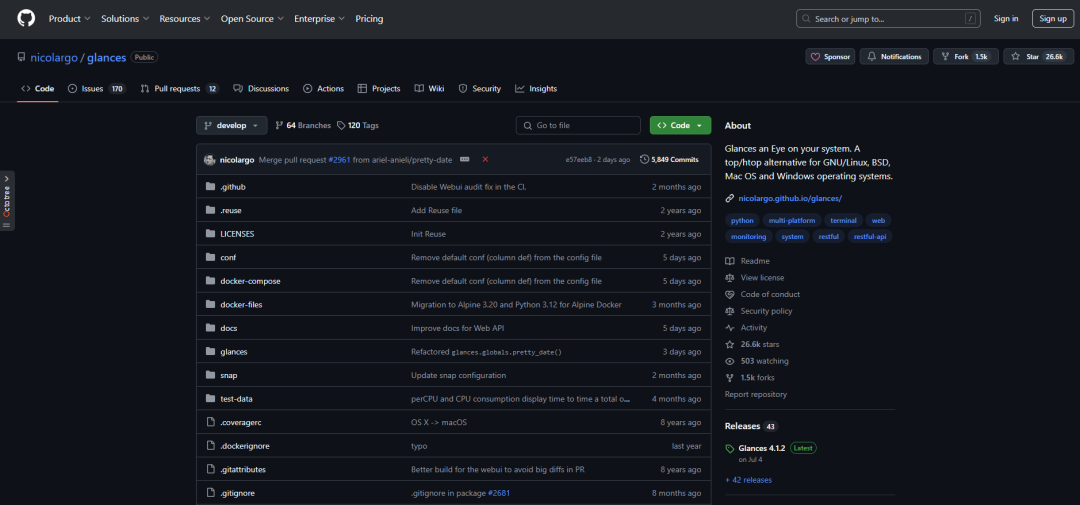Click the GitHub logo icon
Viewport: 1080px width, 505px height.
point(26,19)
